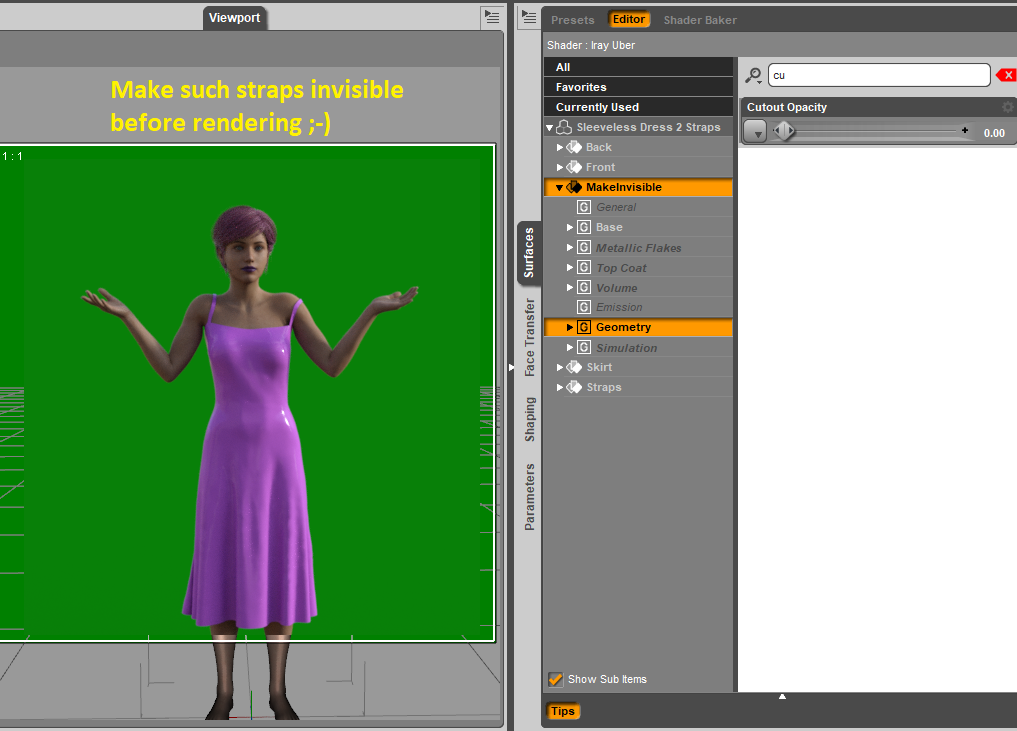Expand the Base group arrow
This screenshot has width=1017, height=731.
click(x=569, y=227)
